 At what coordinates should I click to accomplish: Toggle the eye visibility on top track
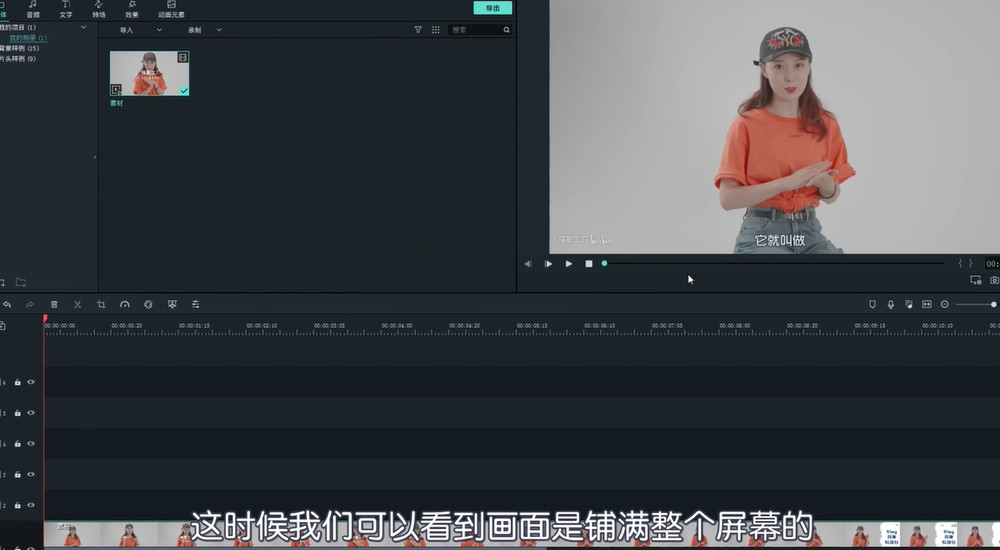pos(31,382)
